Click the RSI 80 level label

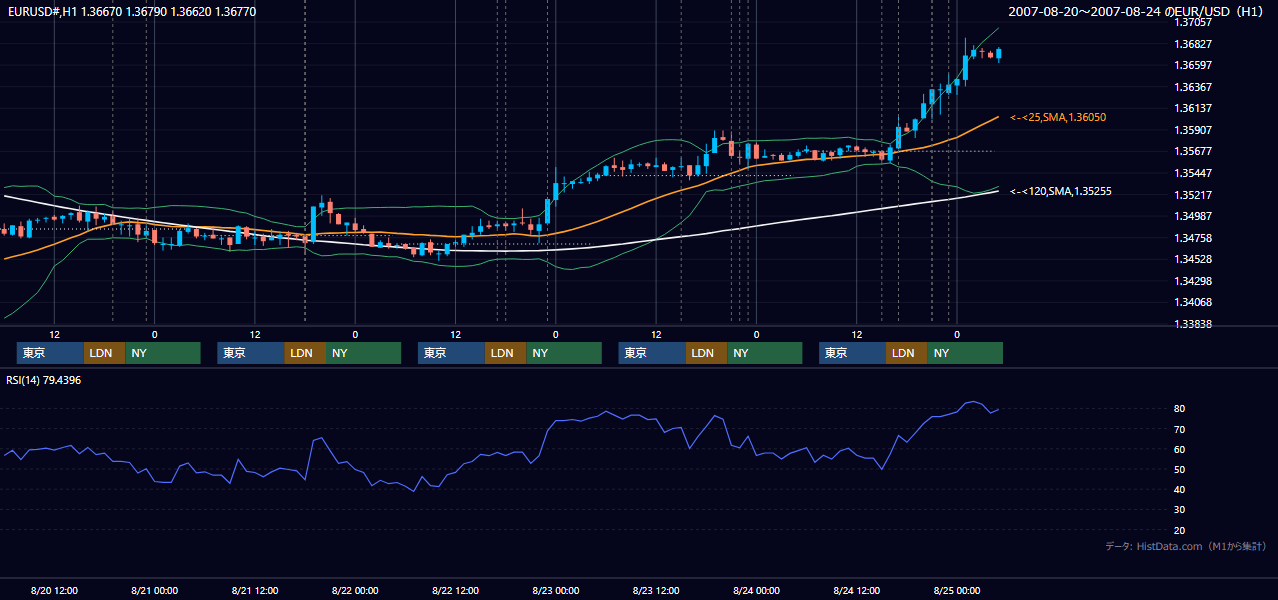click(1179, 409)
